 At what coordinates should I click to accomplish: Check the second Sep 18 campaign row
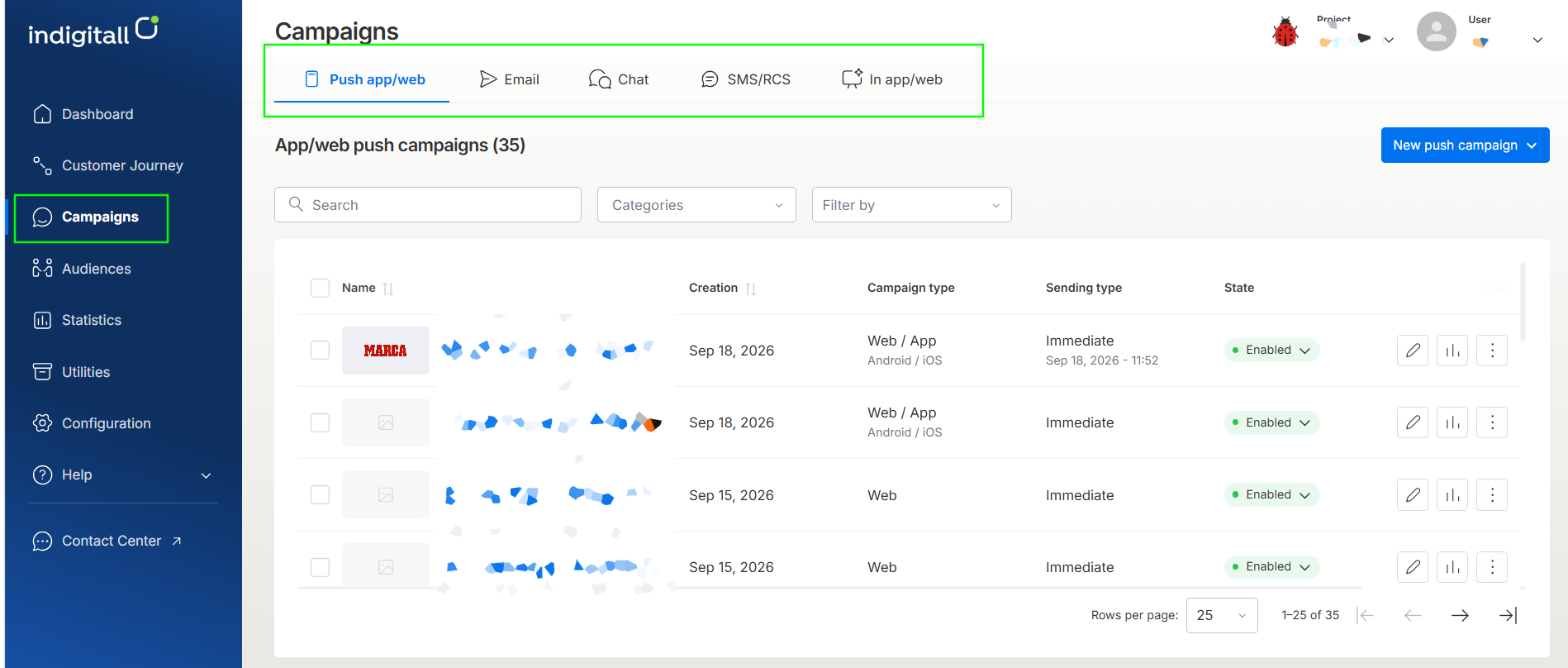(320, 422)
